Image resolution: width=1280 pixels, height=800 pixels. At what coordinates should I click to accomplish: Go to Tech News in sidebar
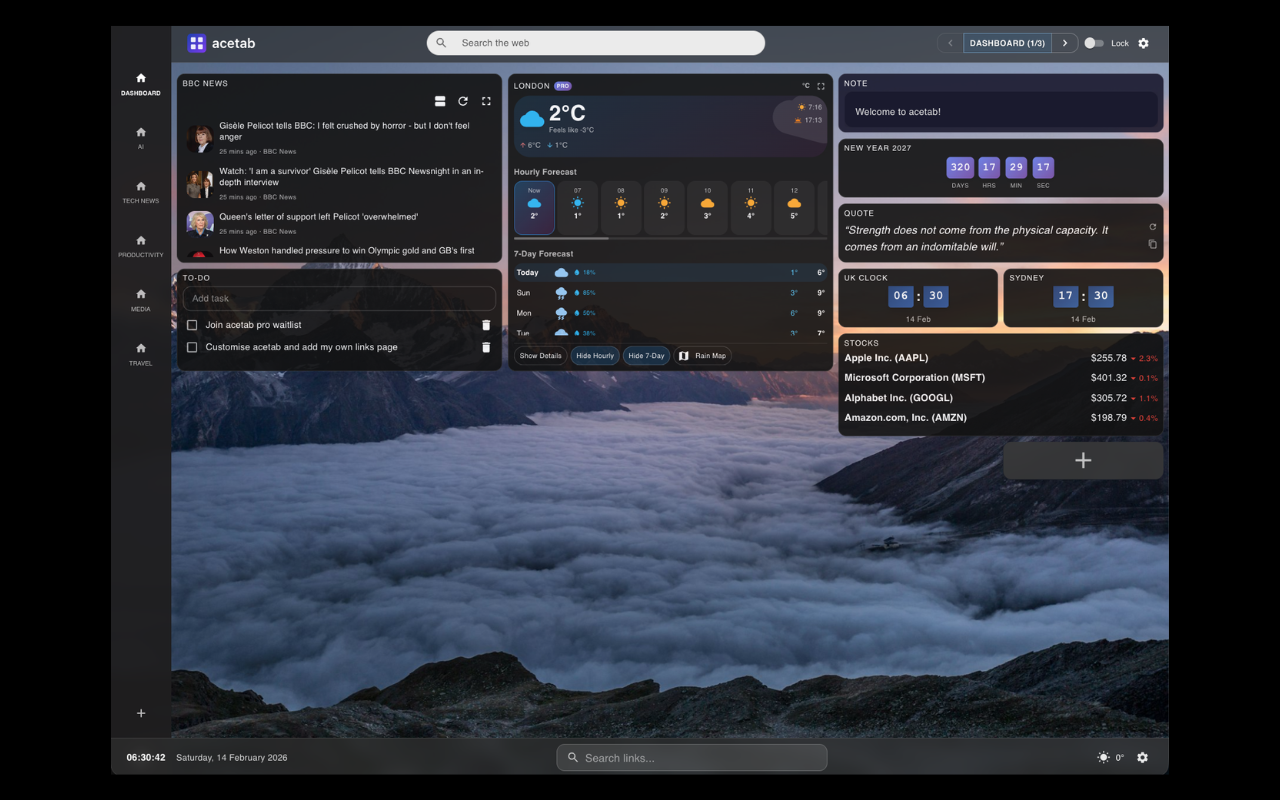tap(141, 192)
